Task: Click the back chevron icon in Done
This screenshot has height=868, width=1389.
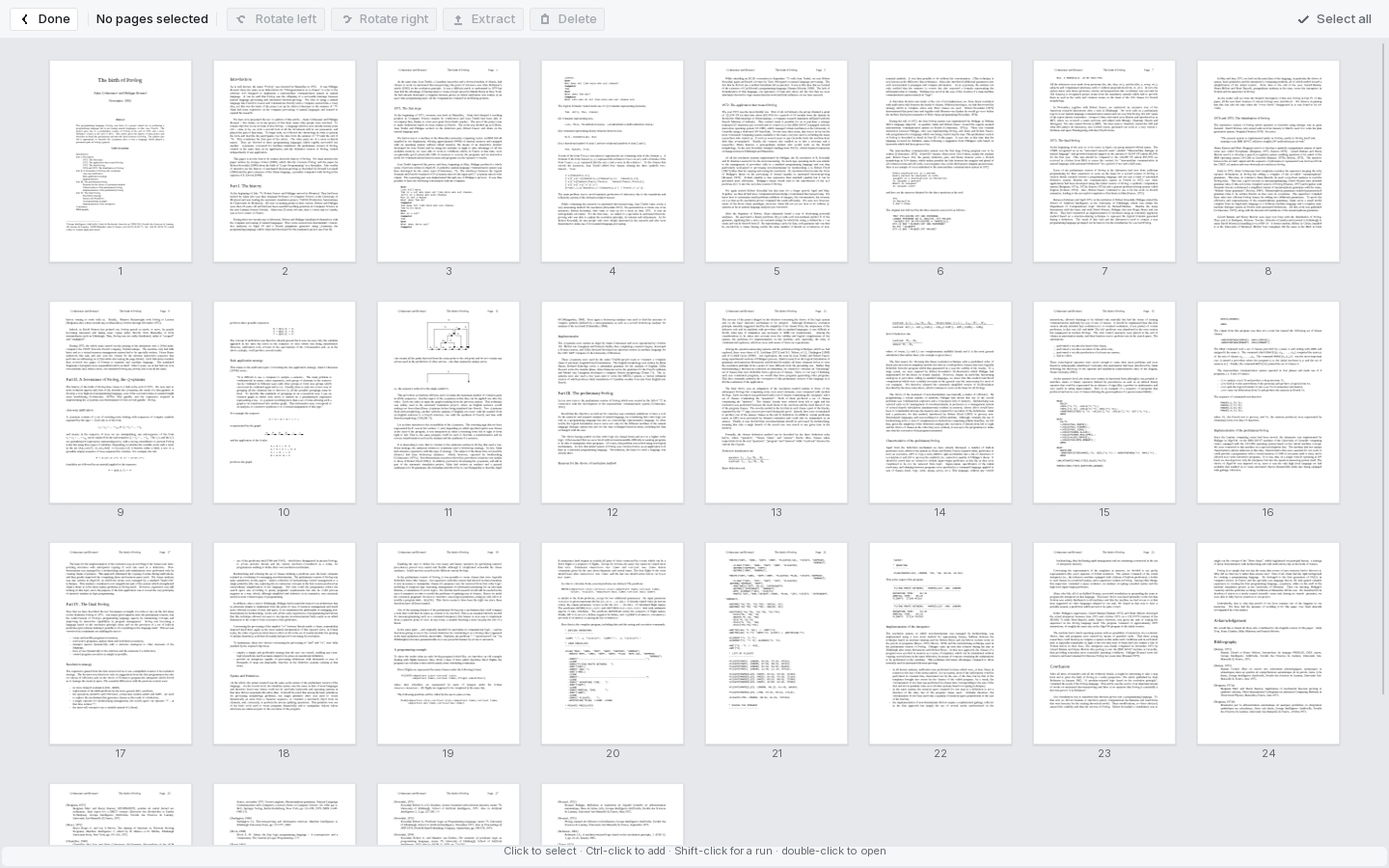Action: tap(25, 19)
